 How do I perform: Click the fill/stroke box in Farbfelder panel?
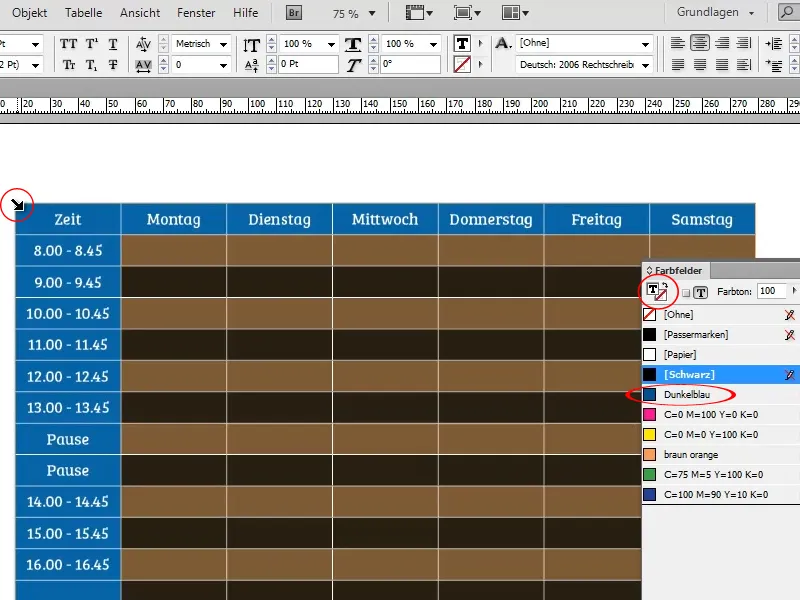coord(657,292)
